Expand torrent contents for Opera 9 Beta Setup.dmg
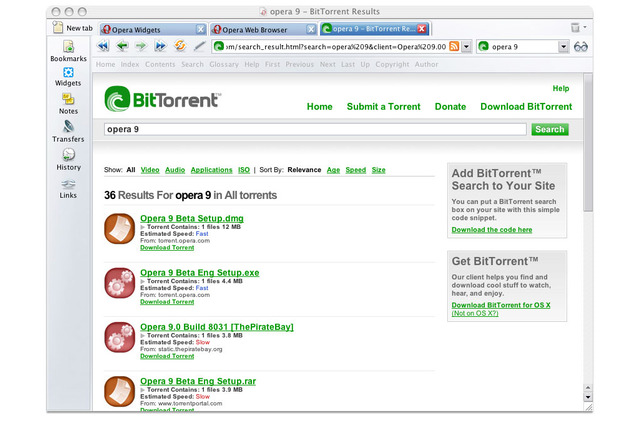Viewport: 640px width, 426px height. click(x=142, y=227)
